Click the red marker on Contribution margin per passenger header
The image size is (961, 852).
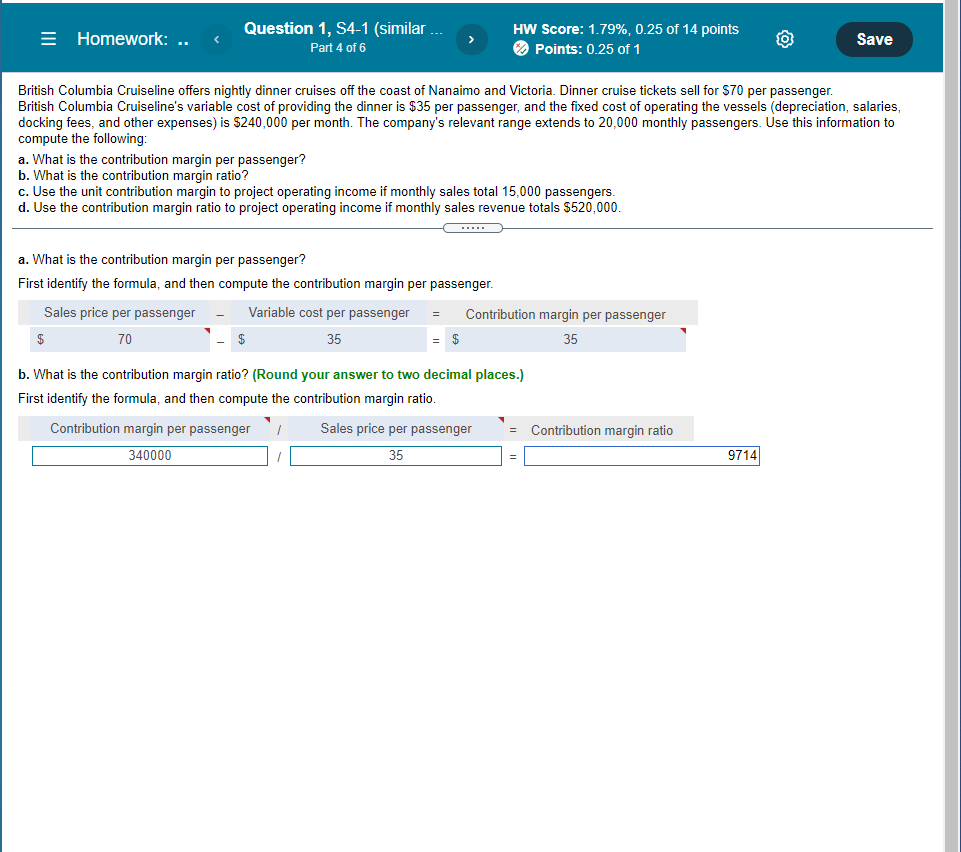(268, 420)
